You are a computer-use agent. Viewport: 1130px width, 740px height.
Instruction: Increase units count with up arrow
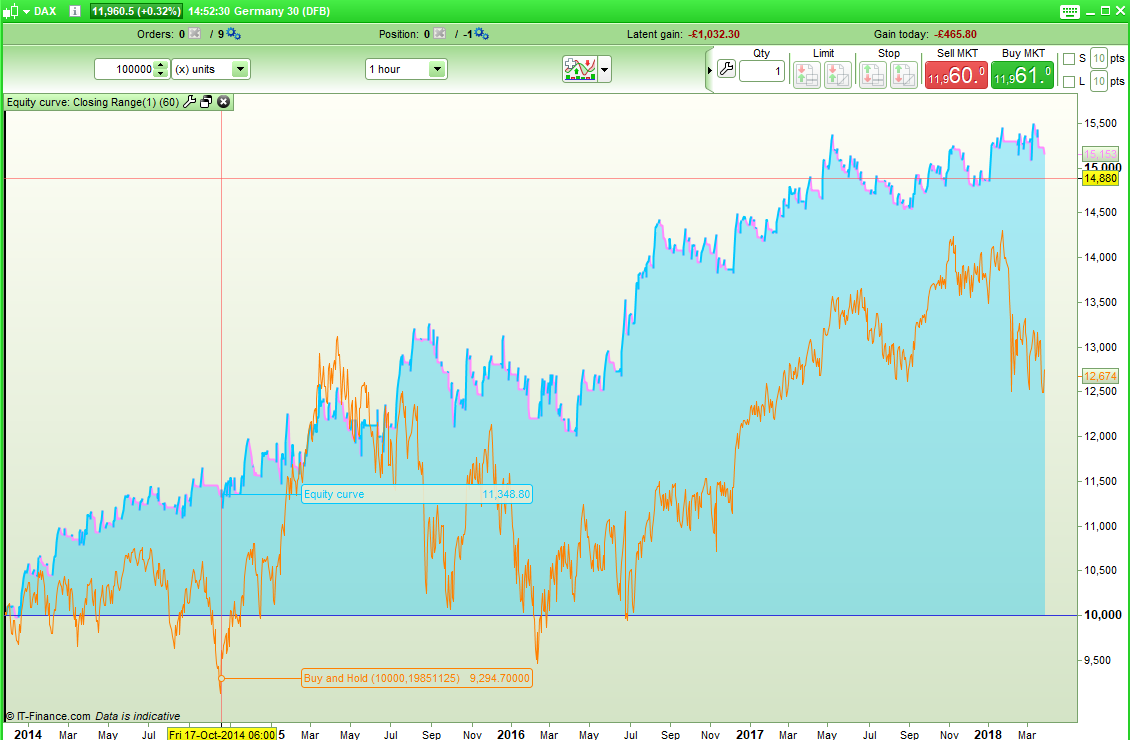tap(162, 65)
